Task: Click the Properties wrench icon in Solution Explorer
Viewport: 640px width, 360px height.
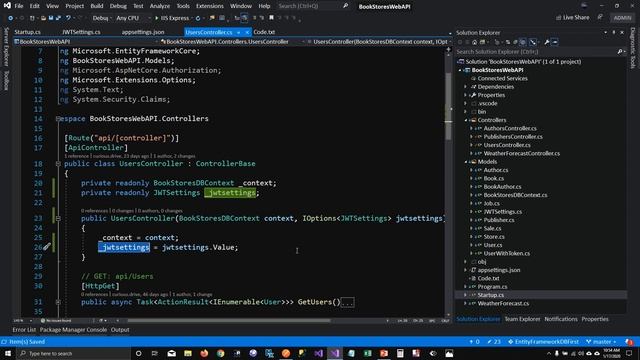Action: pyautogui.click(x=547, y=42)
